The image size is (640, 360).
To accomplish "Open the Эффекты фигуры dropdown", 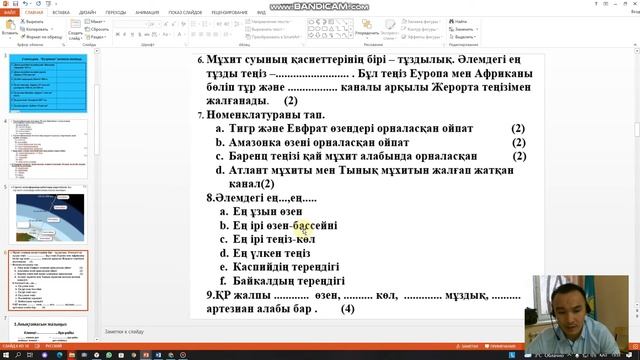I will pyautogui.click(x=421, y=37).
